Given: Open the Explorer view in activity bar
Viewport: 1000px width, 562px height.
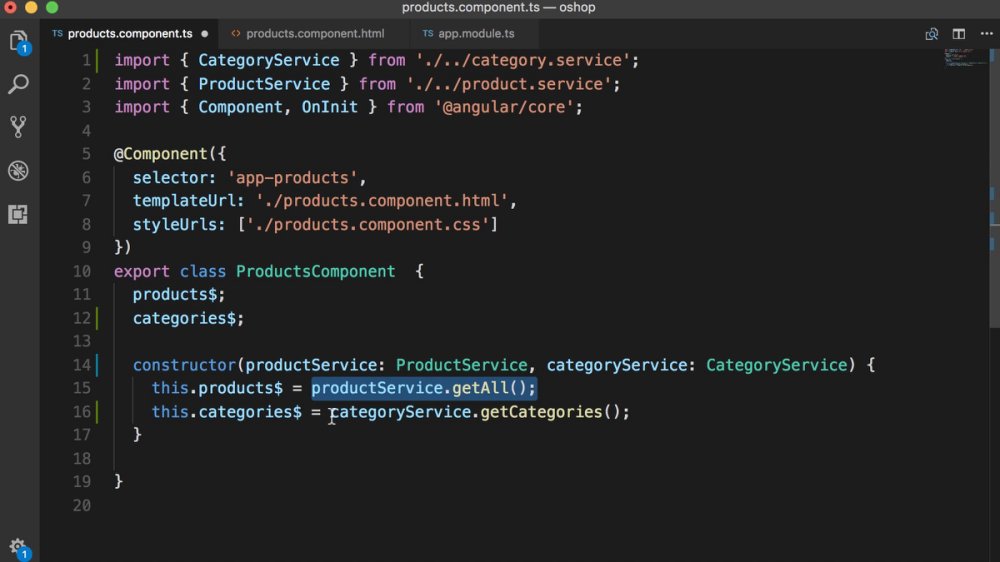Looking at the screenshot, I should (x=18, y=41).
